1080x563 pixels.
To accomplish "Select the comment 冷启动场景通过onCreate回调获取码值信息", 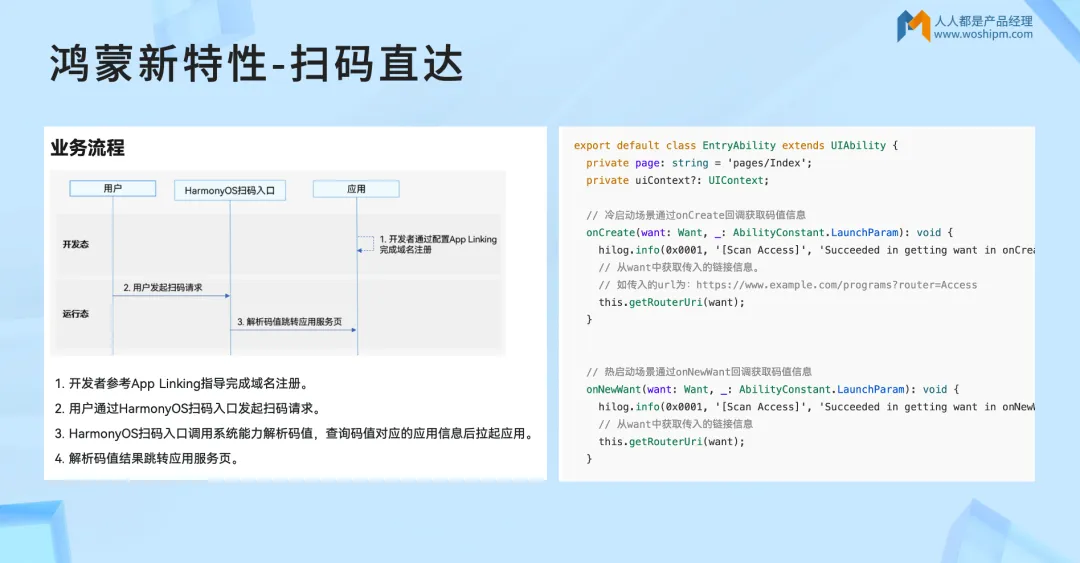I will [x=696, y=215].
